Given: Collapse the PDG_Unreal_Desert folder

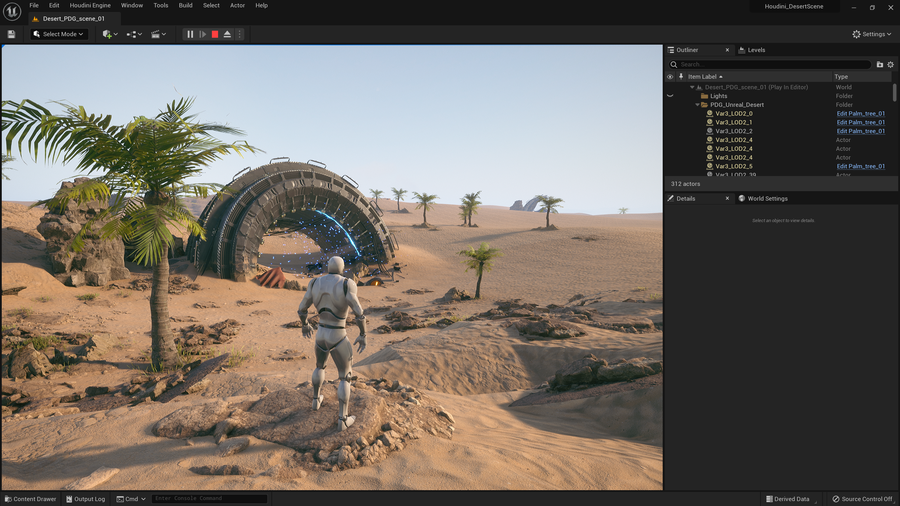Looking at the screenshot, I should pyautogui.click(x=698, y=105).
